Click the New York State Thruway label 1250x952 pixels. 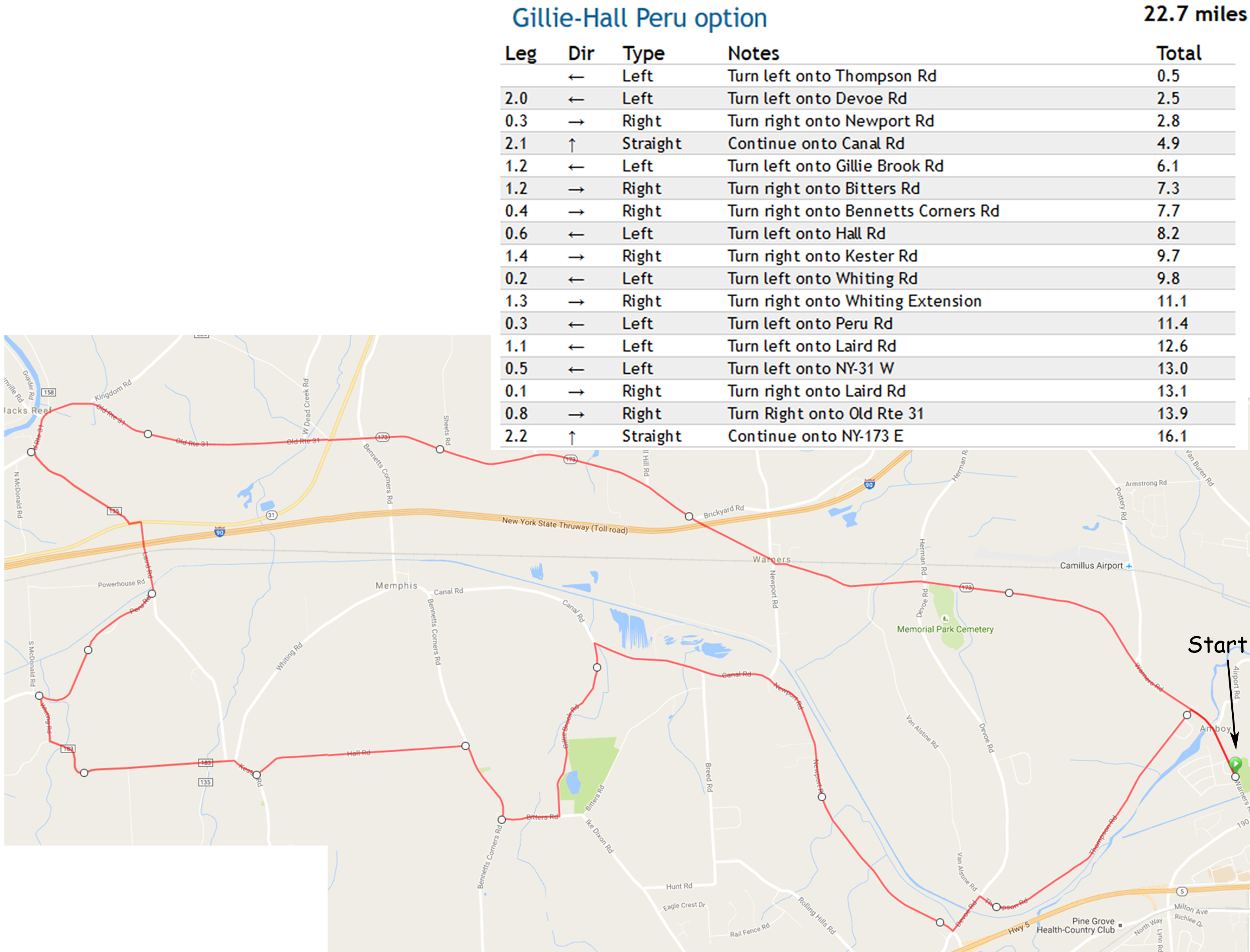coord(565,525)
